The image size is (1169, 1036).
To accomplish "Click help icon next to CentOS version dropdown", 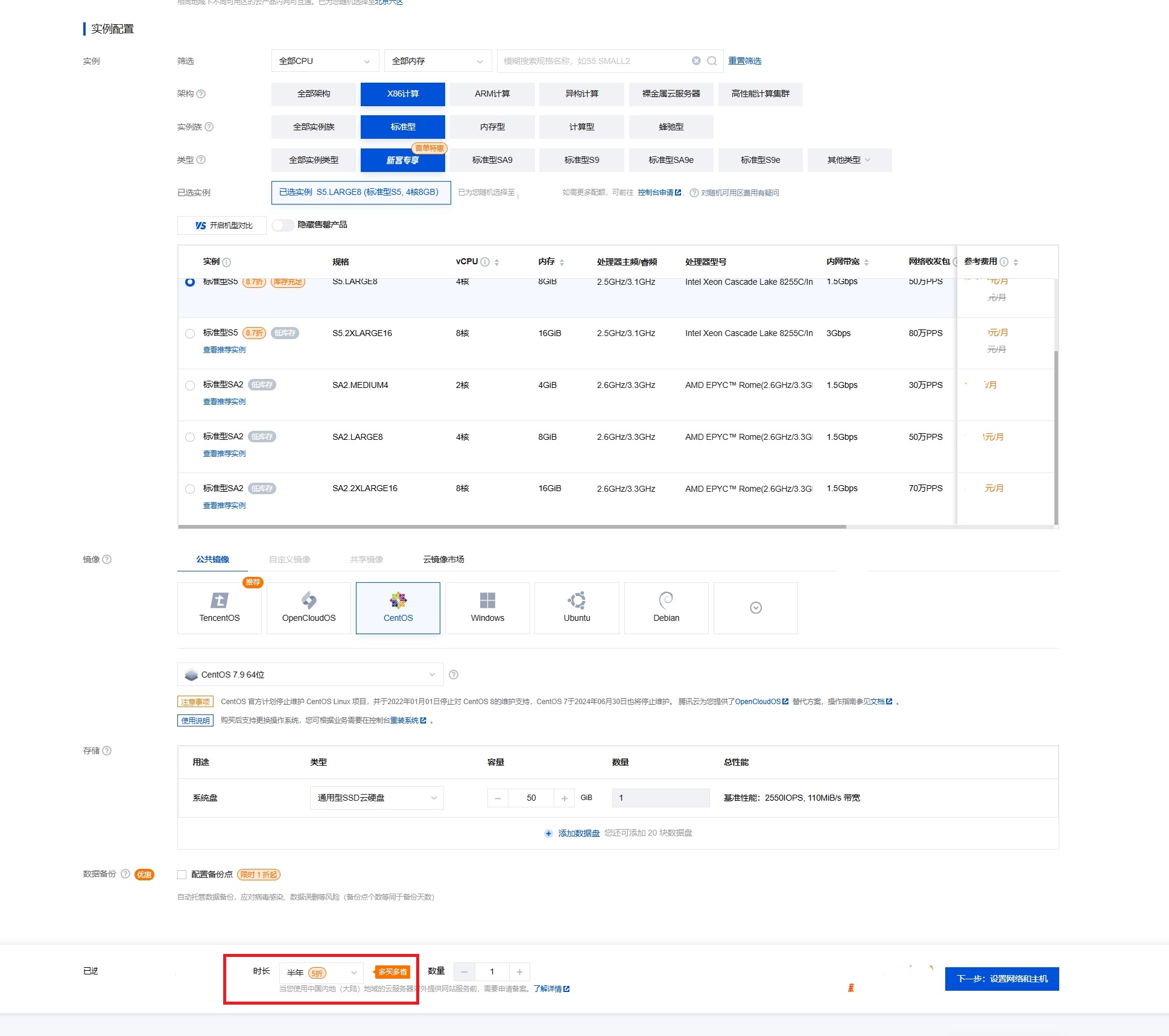I will pyautogui.click(x=454, y=675).
